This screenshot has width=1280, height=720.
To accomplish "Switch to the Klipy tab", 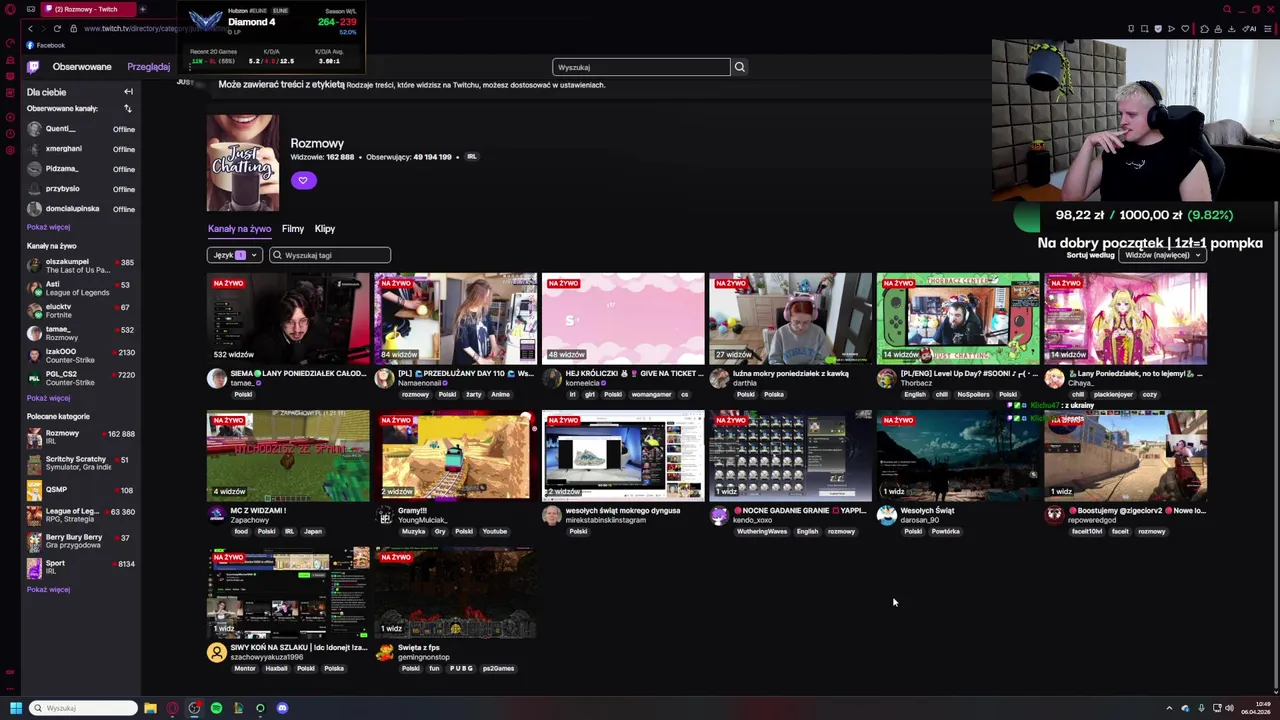I will 325,229.
